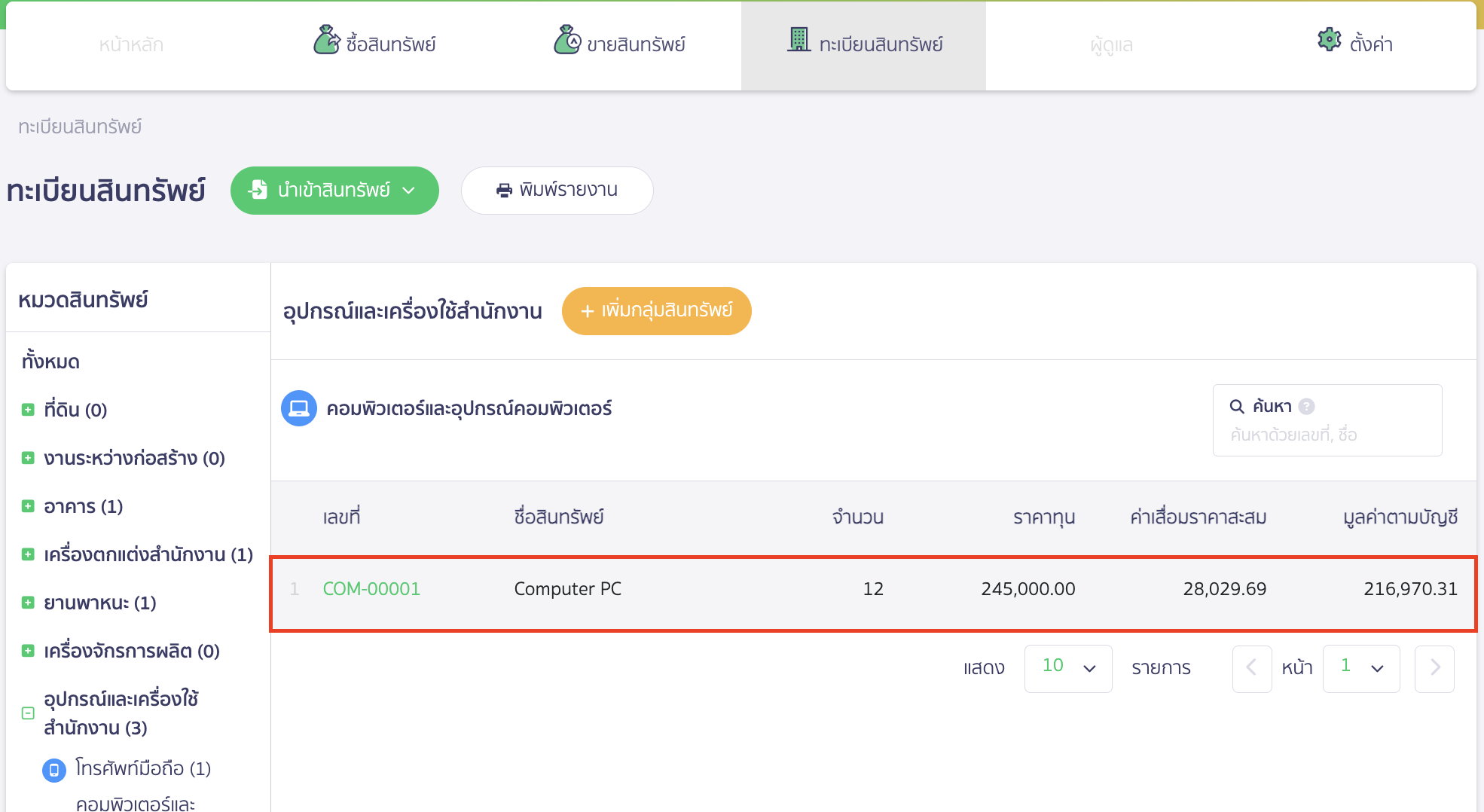Click the เพิ่มกลุ่มสินทรัพย์ button
This screenshot has height=812, width=1484.
(655, 310)
